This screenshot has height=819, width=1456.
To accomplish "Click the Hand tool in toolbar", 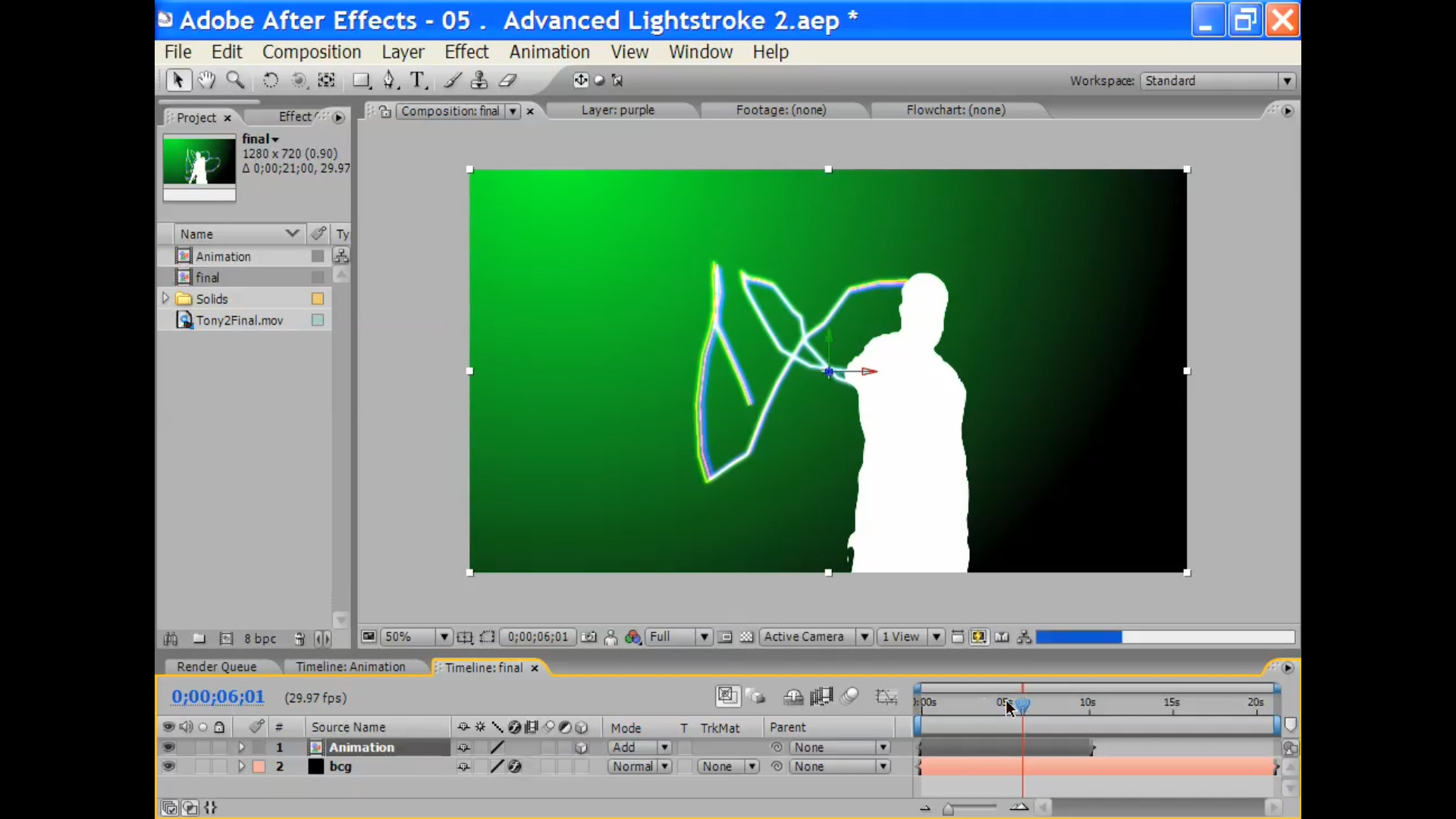I will click(205, 80).
